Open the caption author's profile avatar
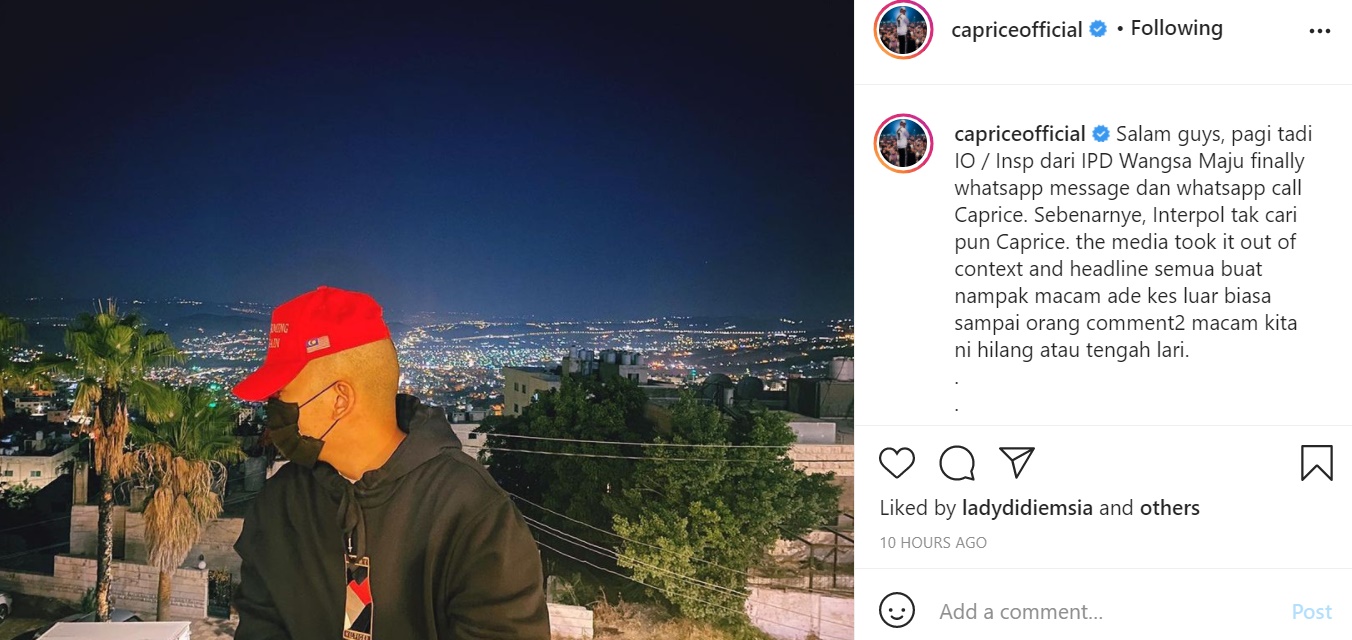The image size is (1352, 640). pyautogui.click(x=903, y=143)
